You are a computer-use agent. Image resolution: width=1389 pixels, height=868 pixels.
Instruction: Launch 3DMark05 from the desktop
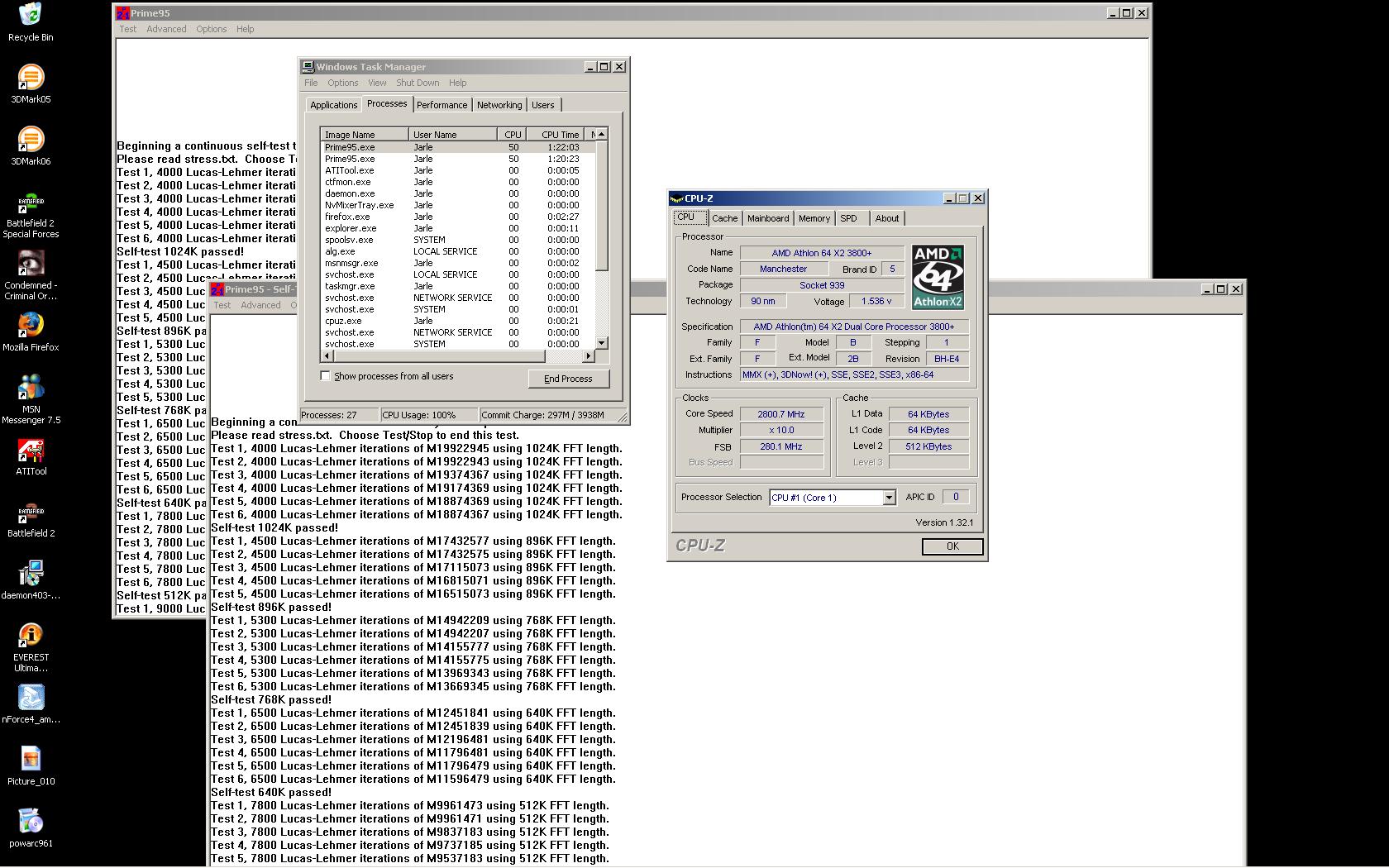click(x=31, y=83)
